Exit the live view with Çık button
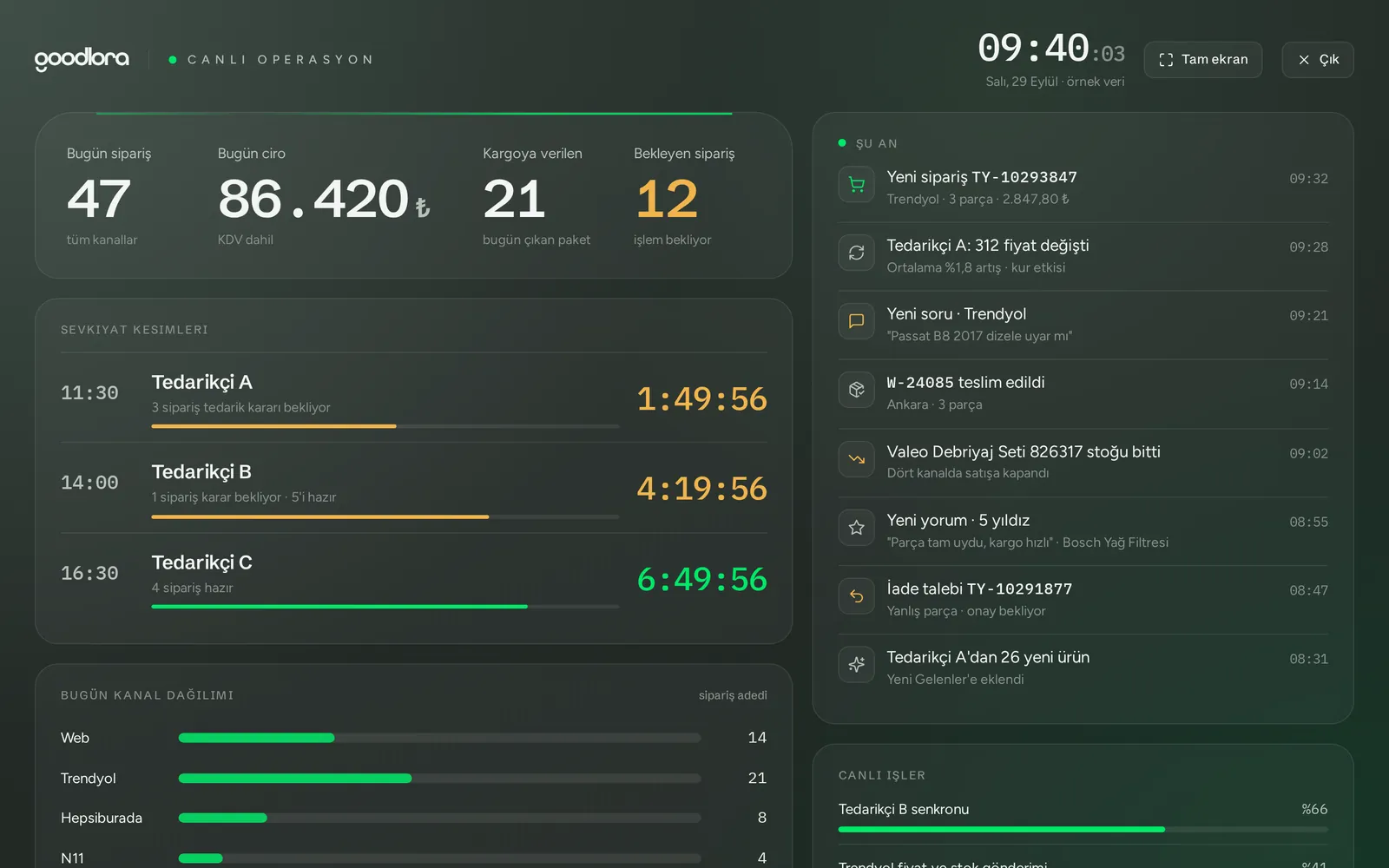The width and height of the screenshot is (1389, 868). [x=1318, y=60]
